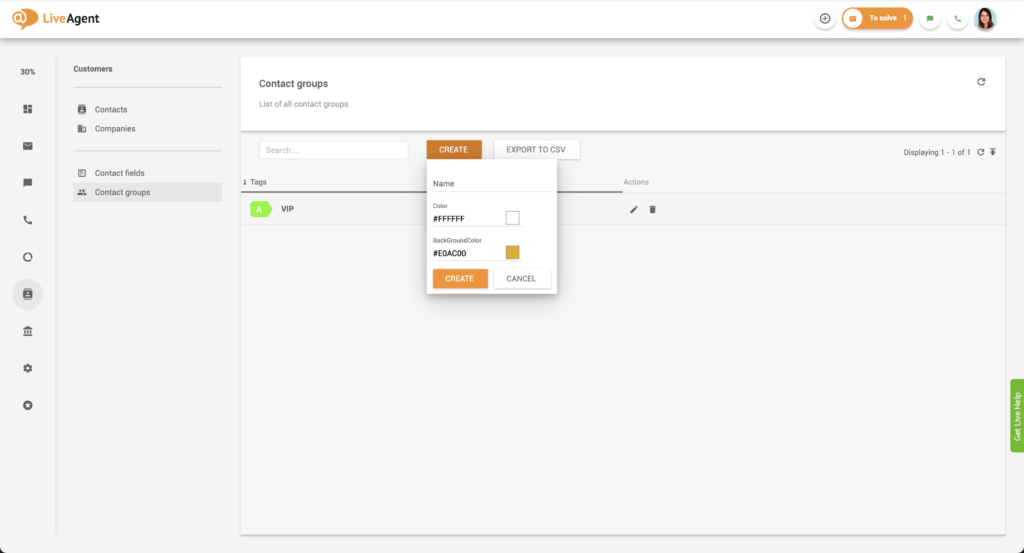This screenshot has height=553, width=1024.
Task: Click the orange CREATE button in popup
Action: click(460, 278)
